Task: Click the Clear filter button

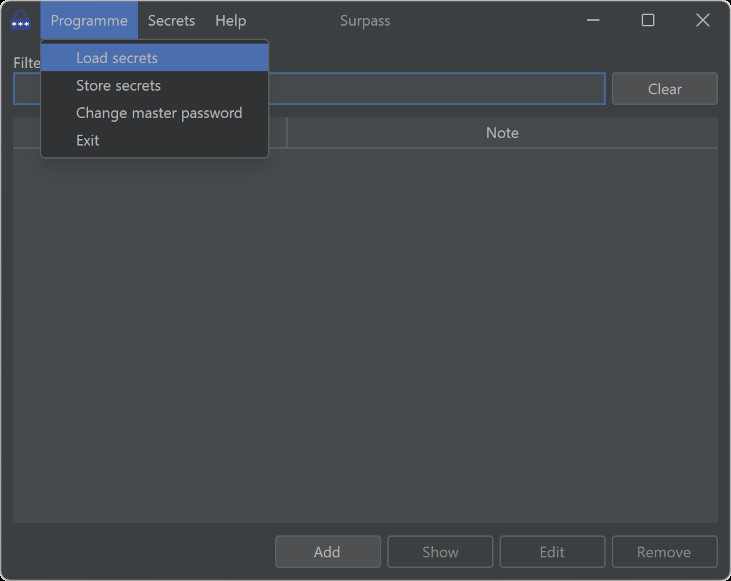Action: tap(664, 89)
